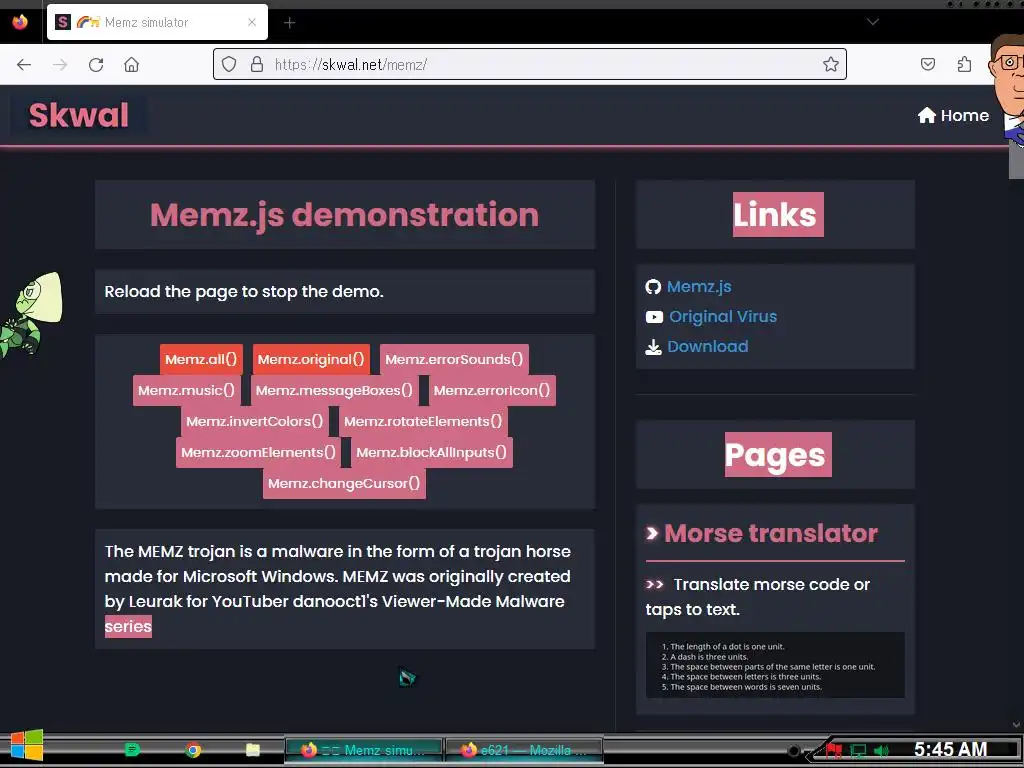
Task: Click Memz.blockAllInputs() button
Action: click(432, 452)
